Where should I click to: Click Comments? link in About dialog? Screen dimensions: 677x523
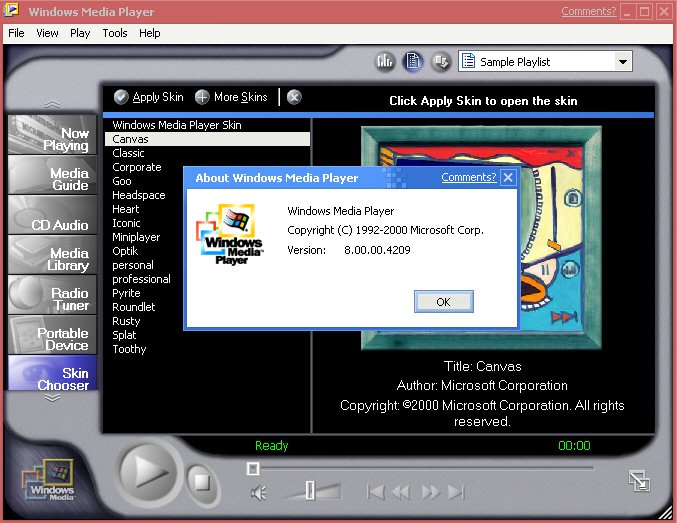coord(469,178)
